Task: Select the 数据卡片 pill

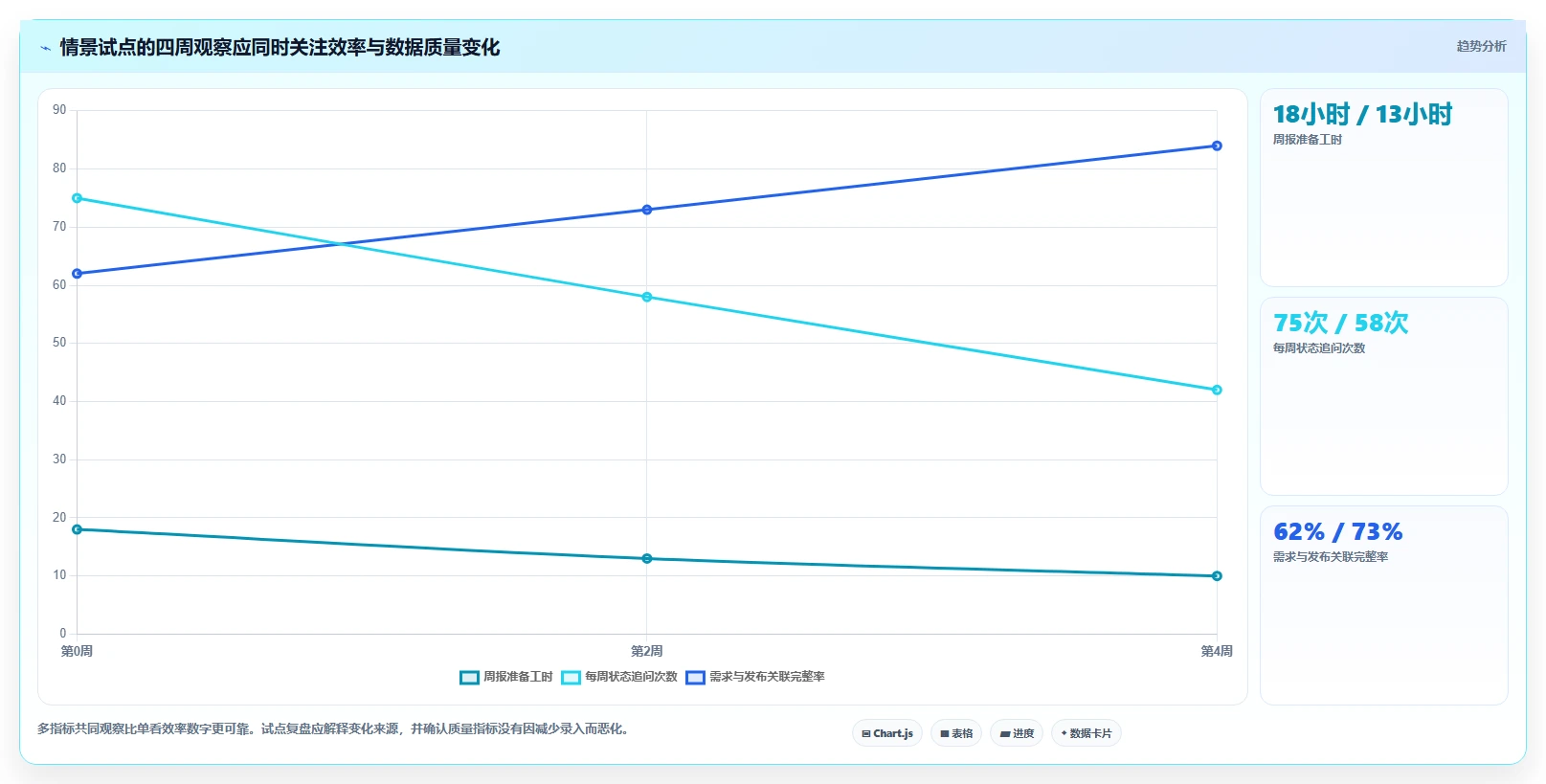Action: (1087, 733)
